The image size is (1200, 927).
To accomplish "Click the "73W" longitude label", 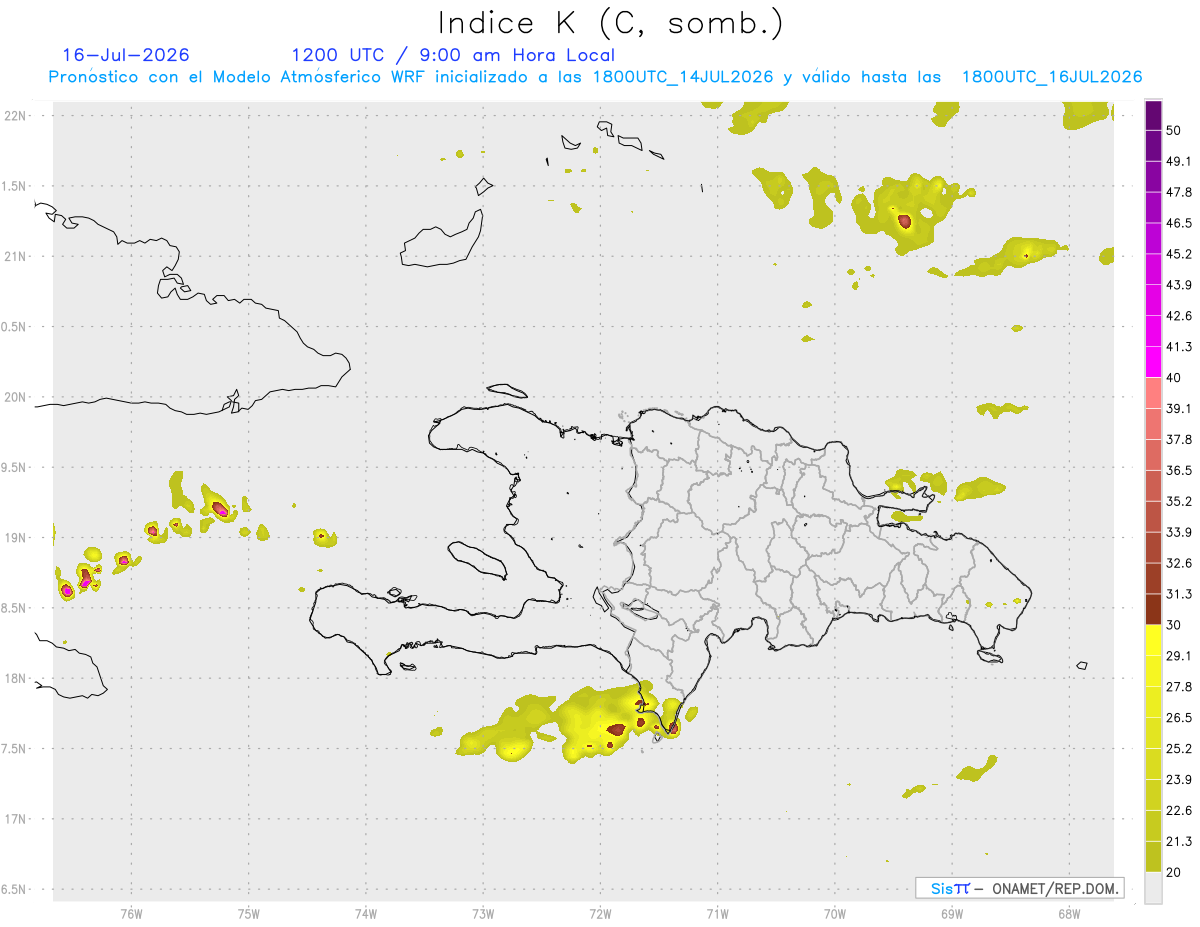I will 483,912.
